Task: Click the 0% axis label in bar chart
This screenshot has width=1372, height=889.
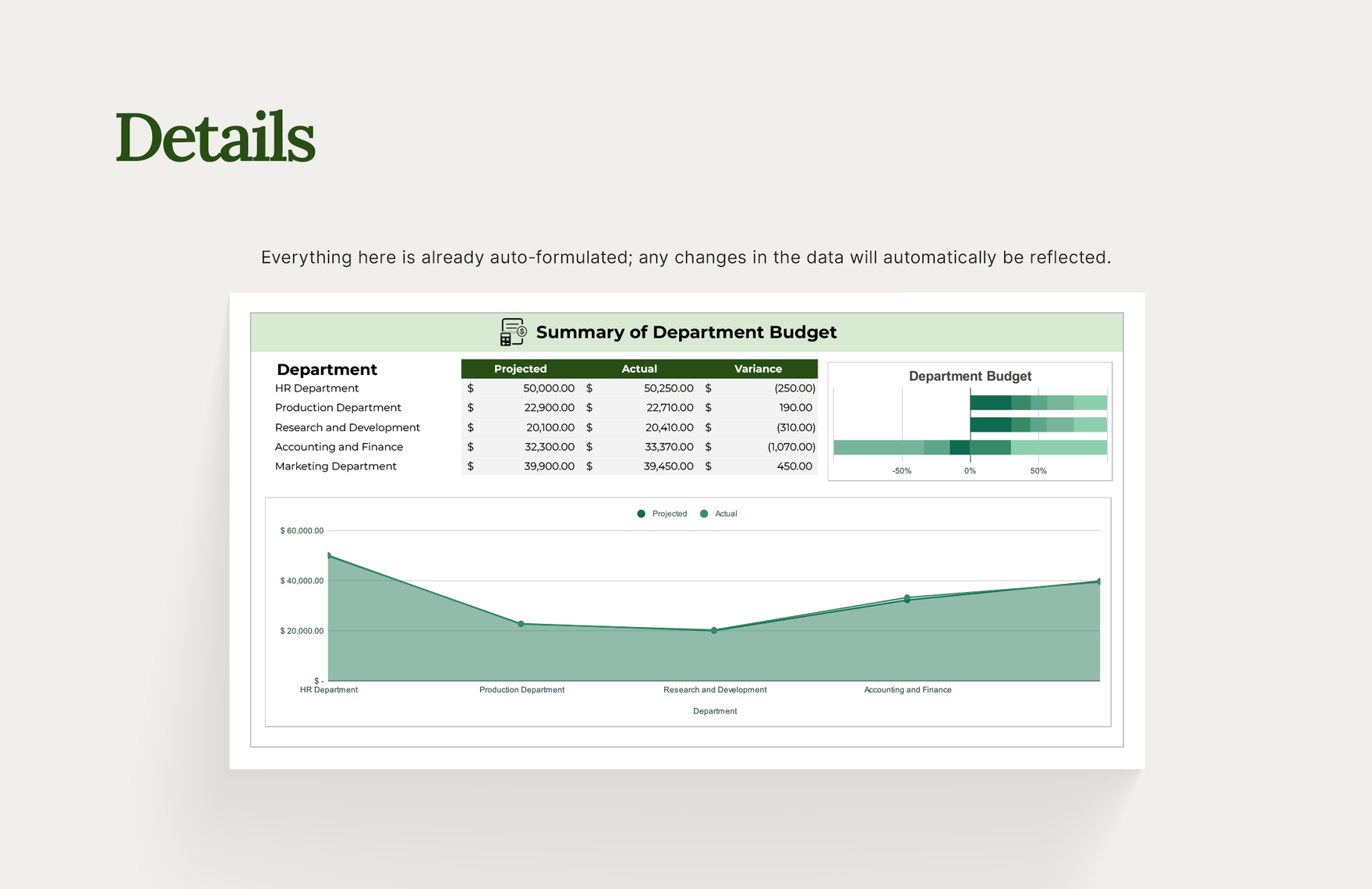Action: coord(970,471)
